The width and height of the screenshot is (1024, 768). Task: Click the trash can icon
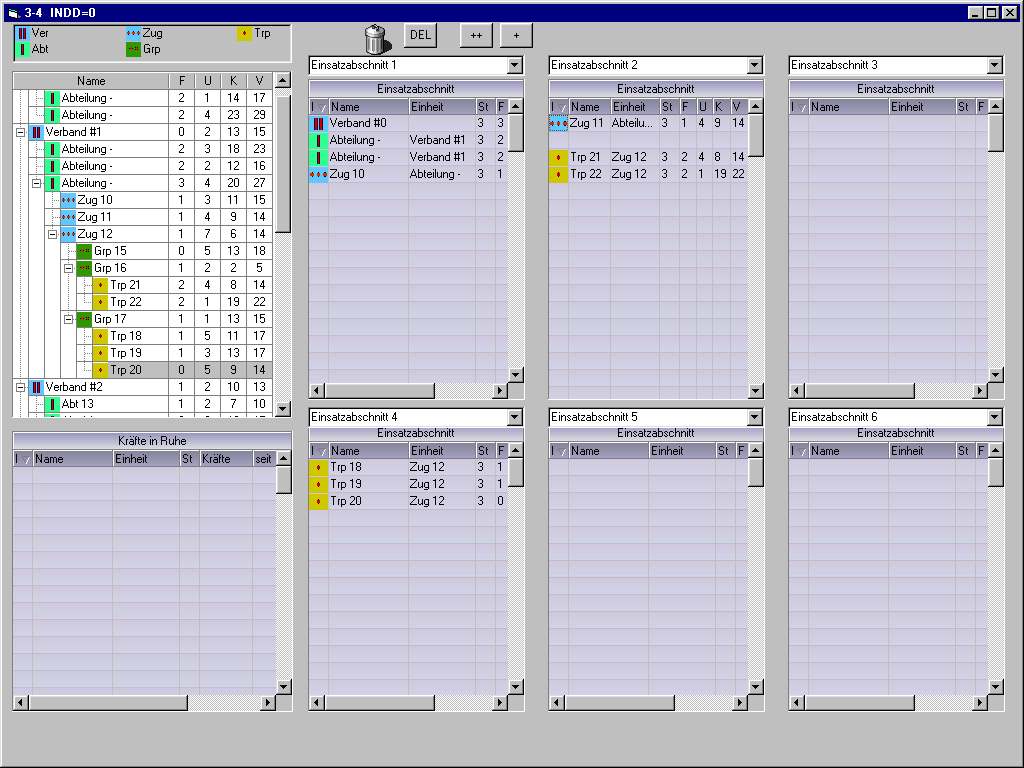click(375, 38)
